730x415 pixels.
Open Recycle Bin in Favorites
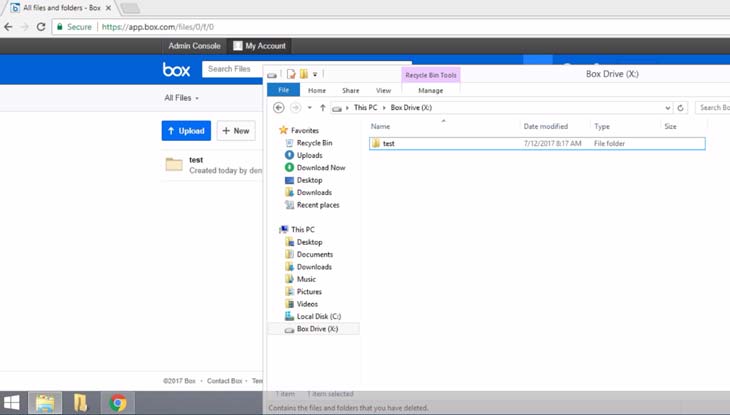(x=314, y=143)
